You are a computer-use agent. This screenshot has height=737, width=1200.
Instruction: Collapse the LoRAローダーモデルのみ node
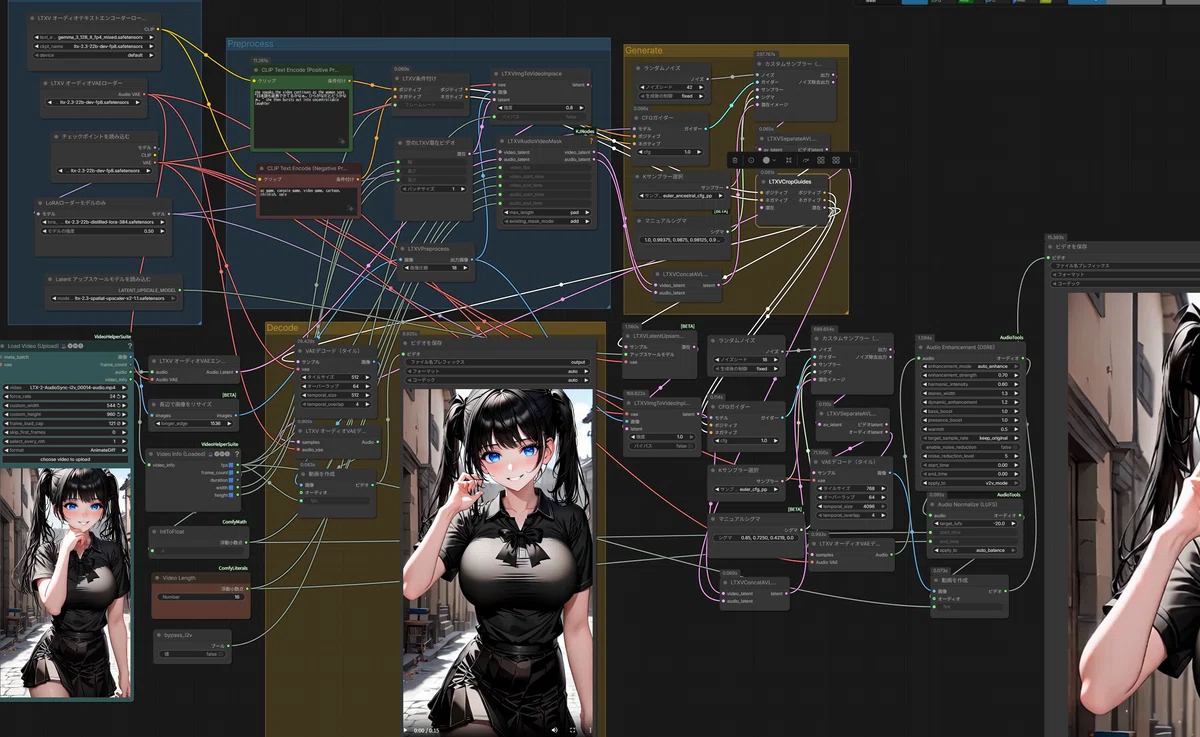pos(40,203)
